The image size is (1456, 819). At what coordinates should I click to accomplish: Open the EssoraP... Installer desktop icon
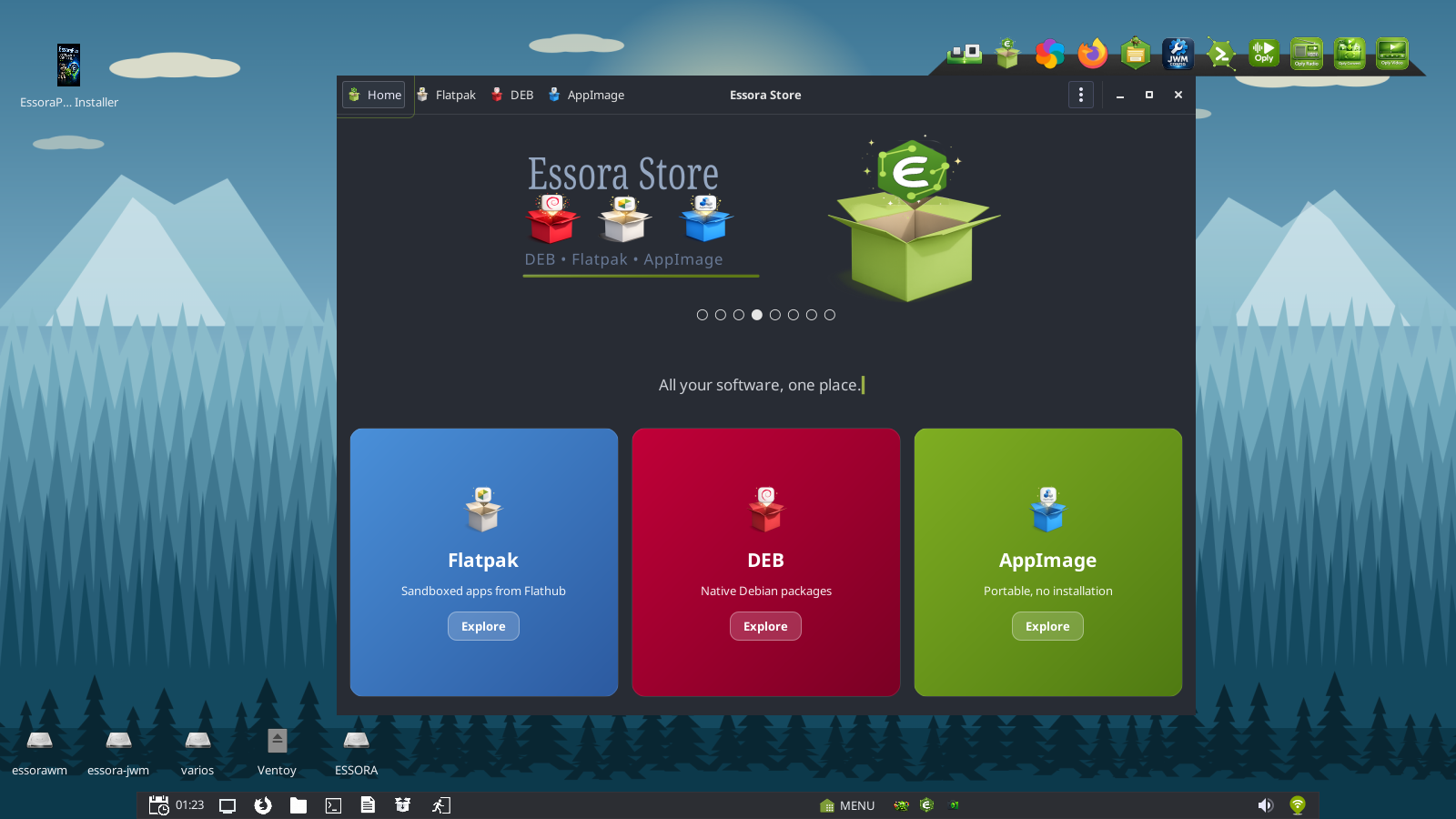[x=69, y=76]
